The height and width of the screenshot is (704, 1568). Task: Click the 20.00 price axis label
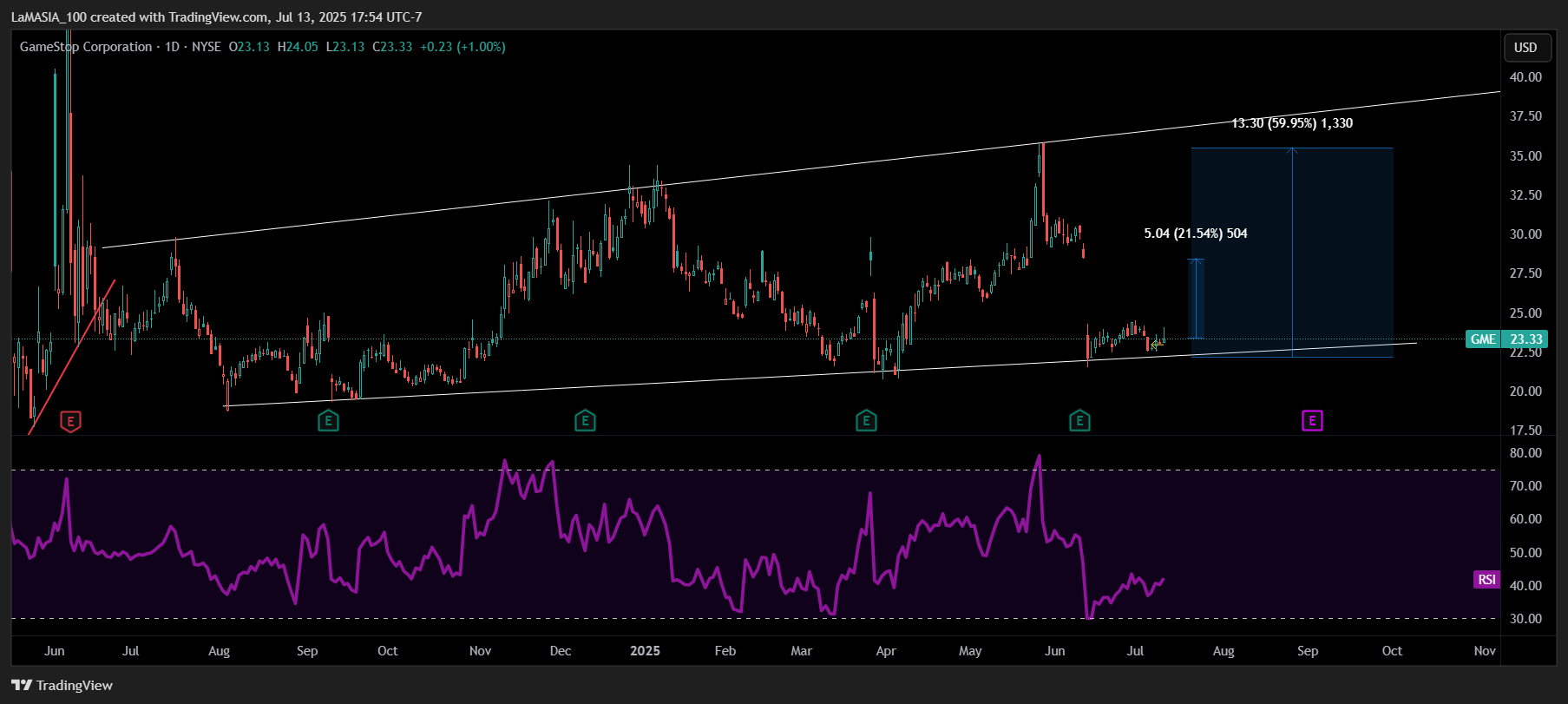click(1525, 391)
